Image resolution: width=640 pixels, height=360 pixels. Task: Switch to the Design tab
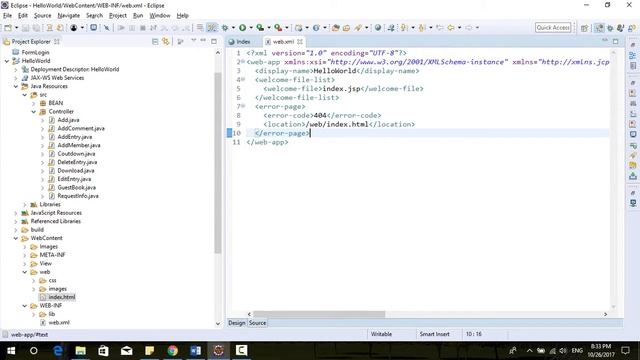click(x=236, y=323)
